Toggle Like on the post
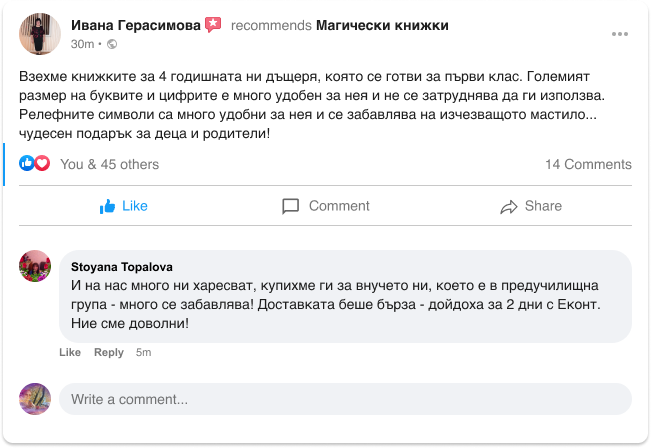 [124, 206]
